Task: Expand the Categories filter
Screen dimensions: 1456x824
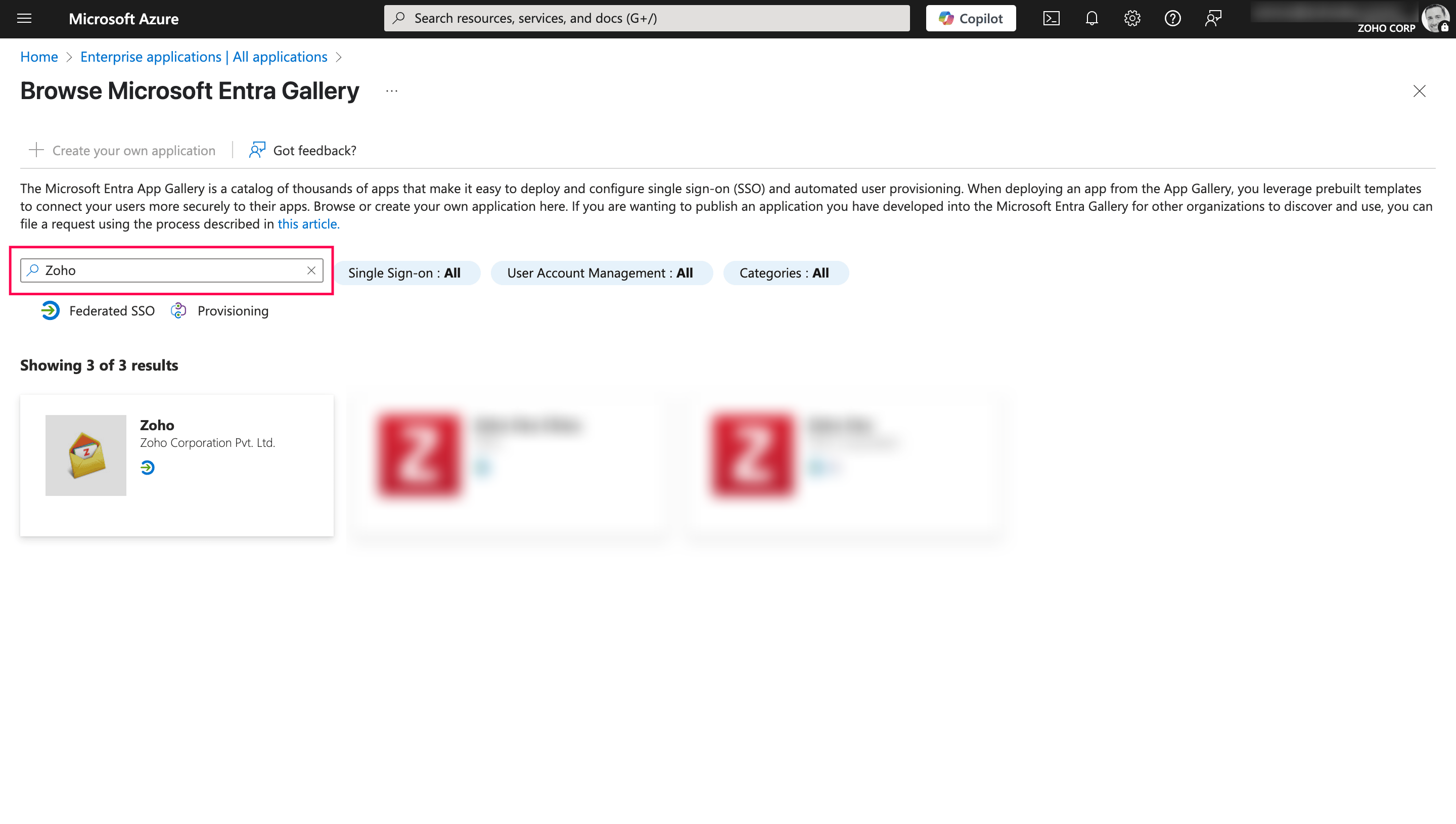Action: 784,273
